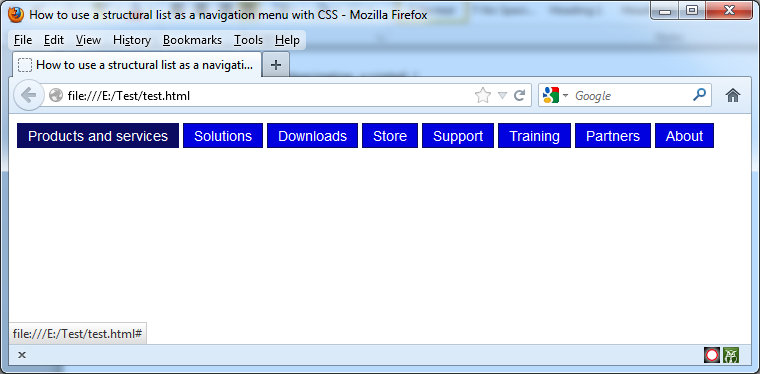Open the Solutions navigation link
This screenshot has height=374, width=760.
tap(223, 136)
